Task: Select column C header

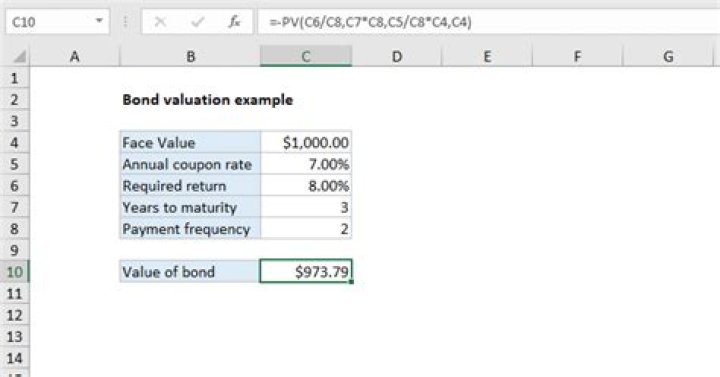Action: pyautogui.click(x=306, y=56)
